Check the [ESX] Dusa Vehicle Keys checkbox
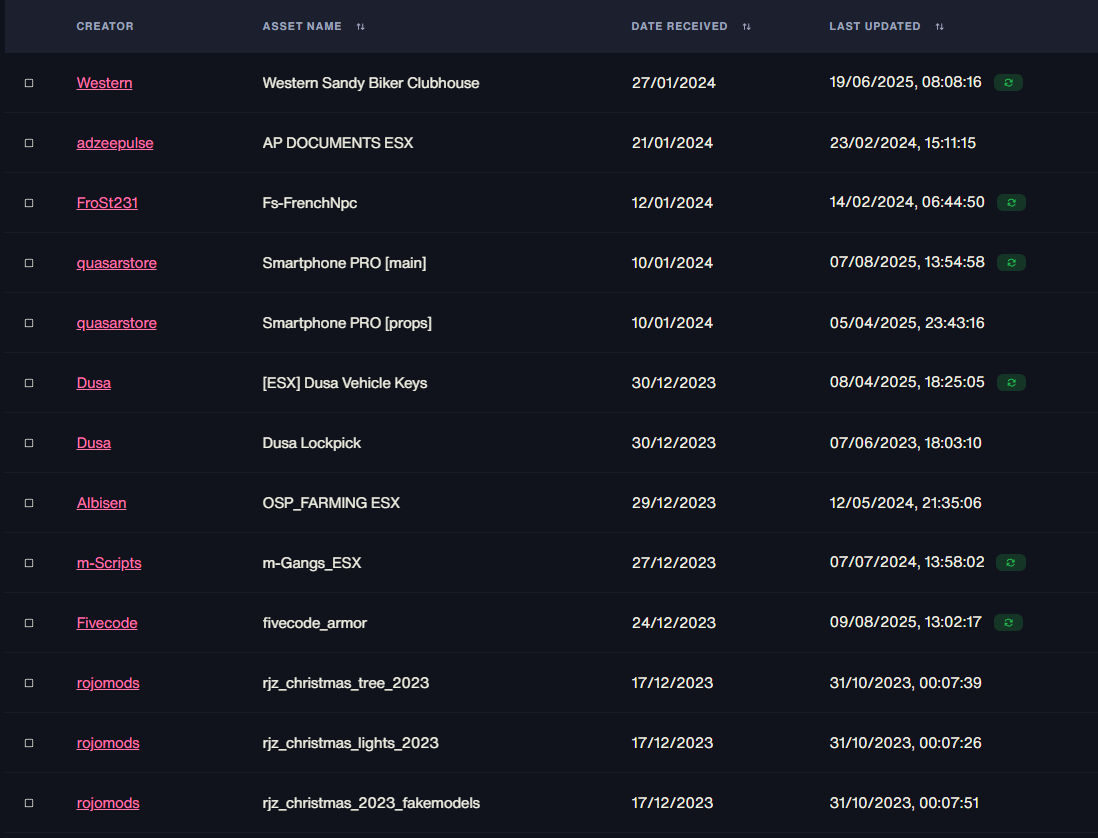The height and width of the screenshot is (838, 1098). tap(29, 383)
